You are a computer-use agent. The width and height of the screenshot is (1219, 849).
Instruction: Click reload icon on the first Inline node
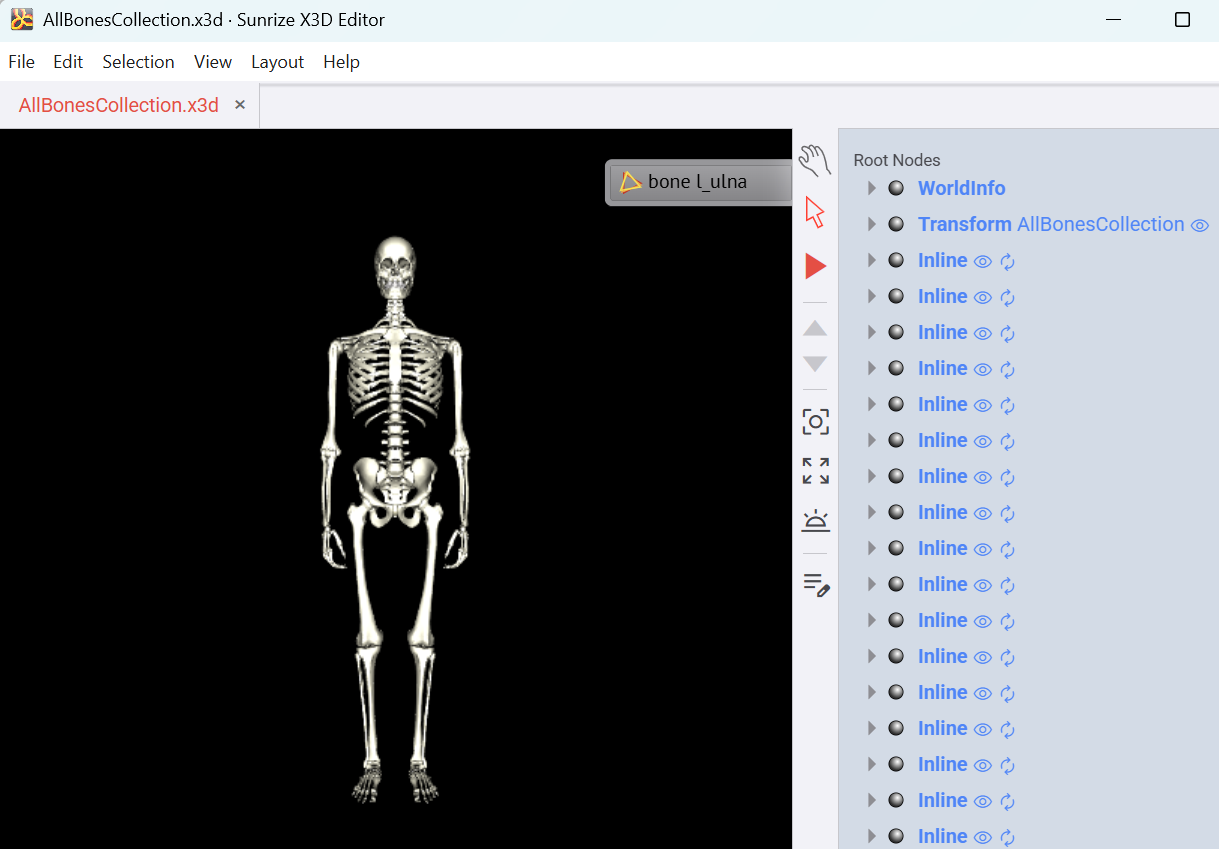click(x=1007, y=261)
